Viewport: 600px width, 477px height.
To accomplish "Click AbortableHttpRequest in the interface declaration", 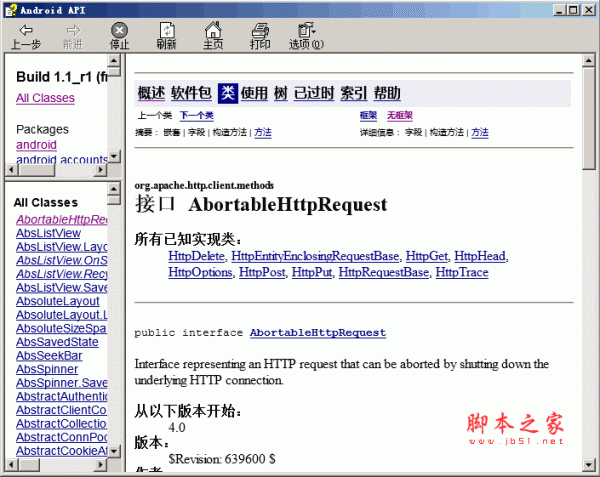I will point(318,332).
